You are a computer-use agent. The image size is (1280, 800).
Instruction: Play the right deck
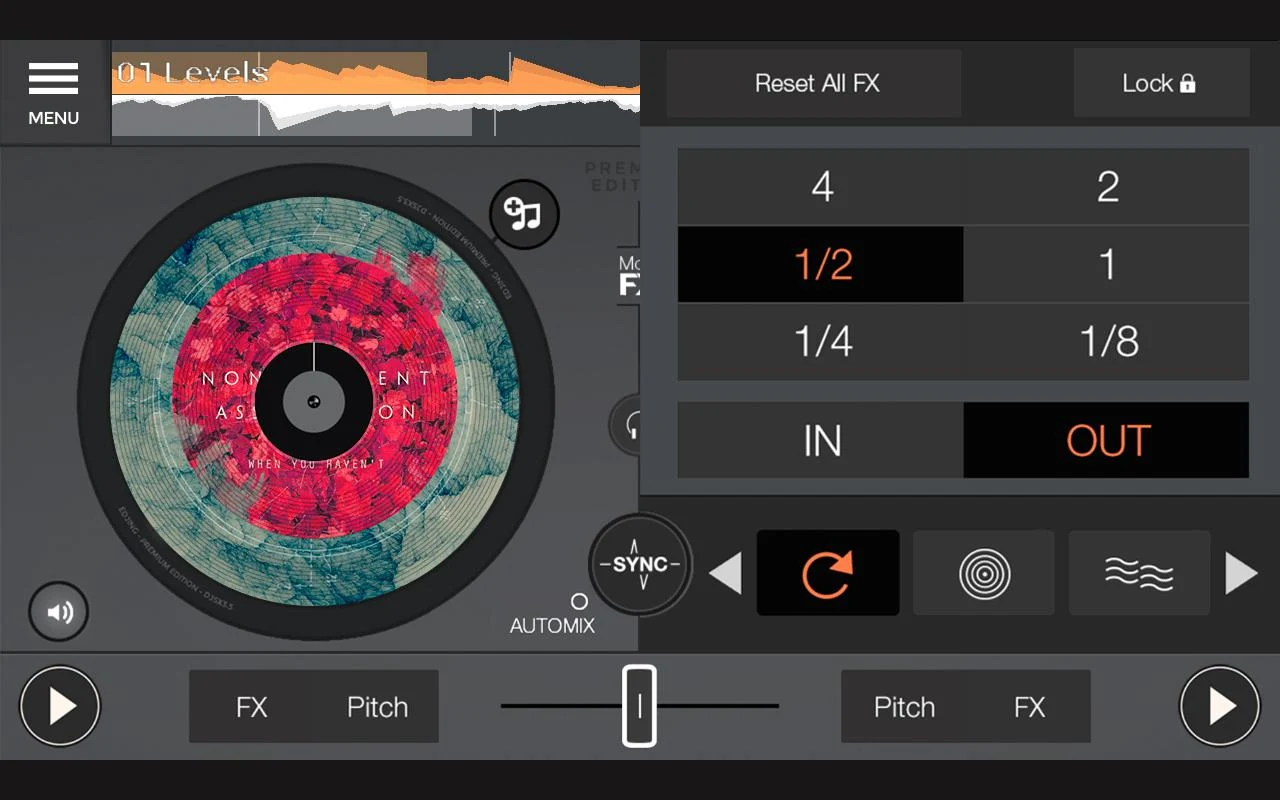point(1220,706)
